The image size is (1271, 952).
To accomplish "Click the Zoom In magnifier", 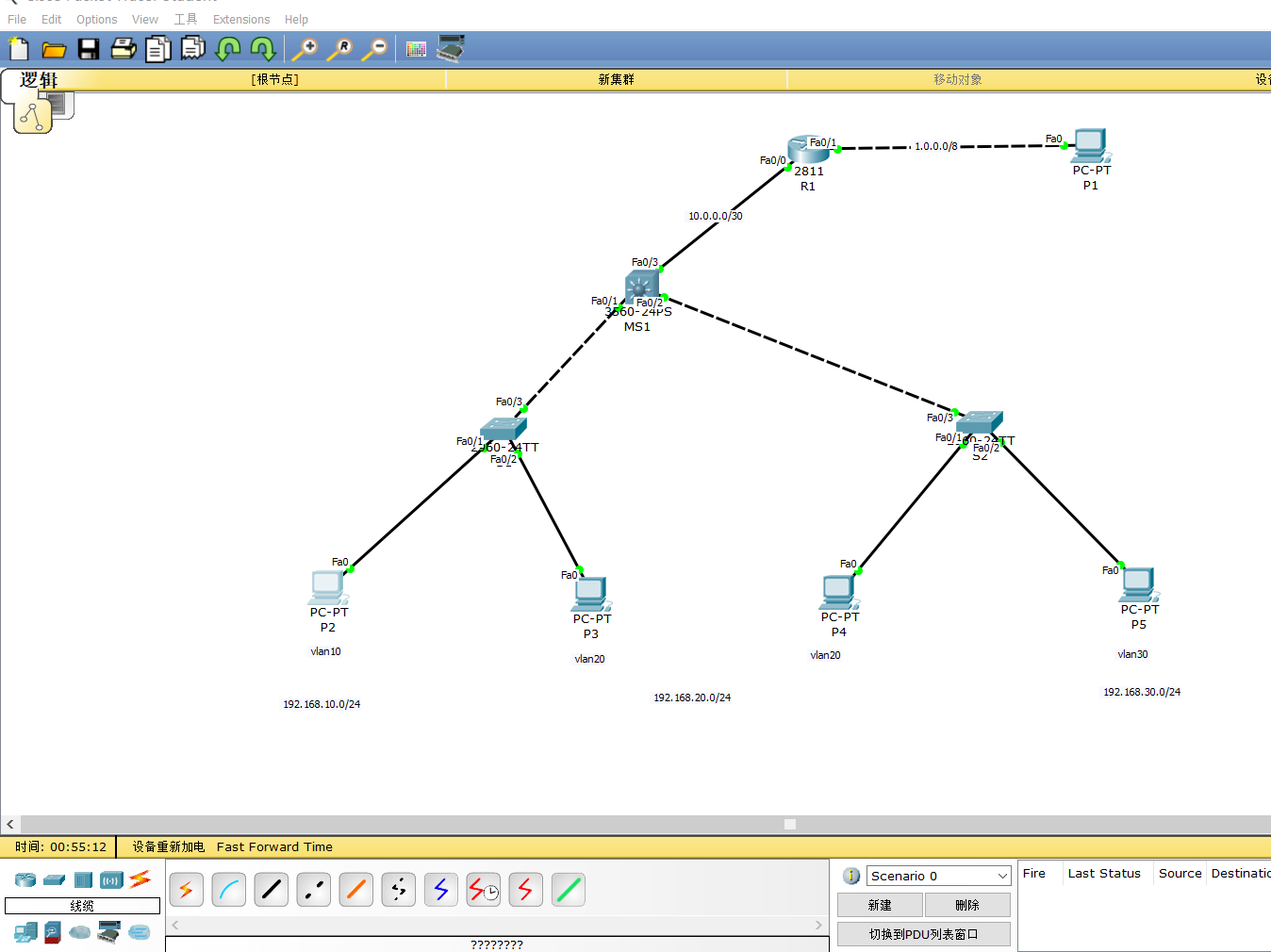I will (305, 49).
